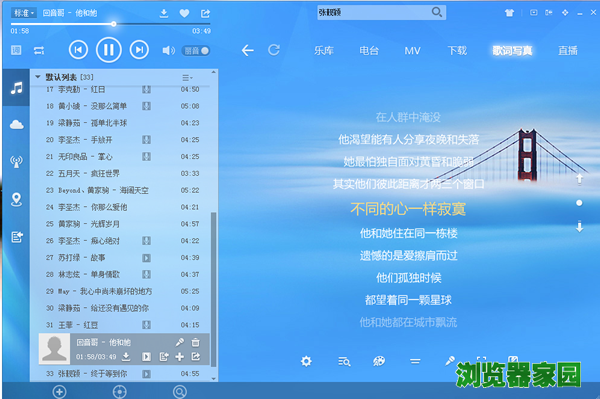Screen dimensions: 600x399
Task: Open radio antenna sidebar icon
Action: pyautogui.click(x=16, y=162)
